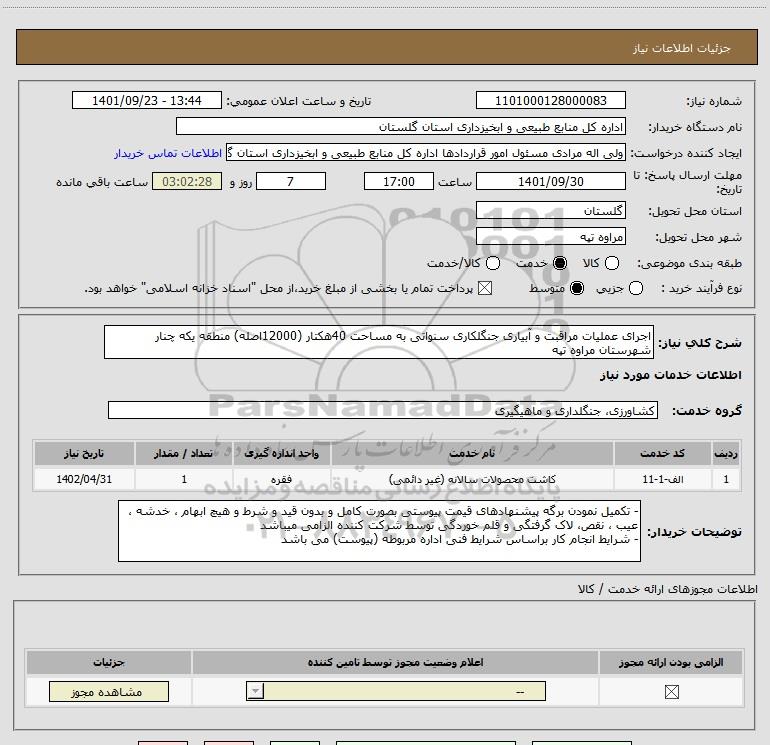Select the کالا/خدمت radio button
This screenshot has height=745, width=770.
click(x=493, y=264)
